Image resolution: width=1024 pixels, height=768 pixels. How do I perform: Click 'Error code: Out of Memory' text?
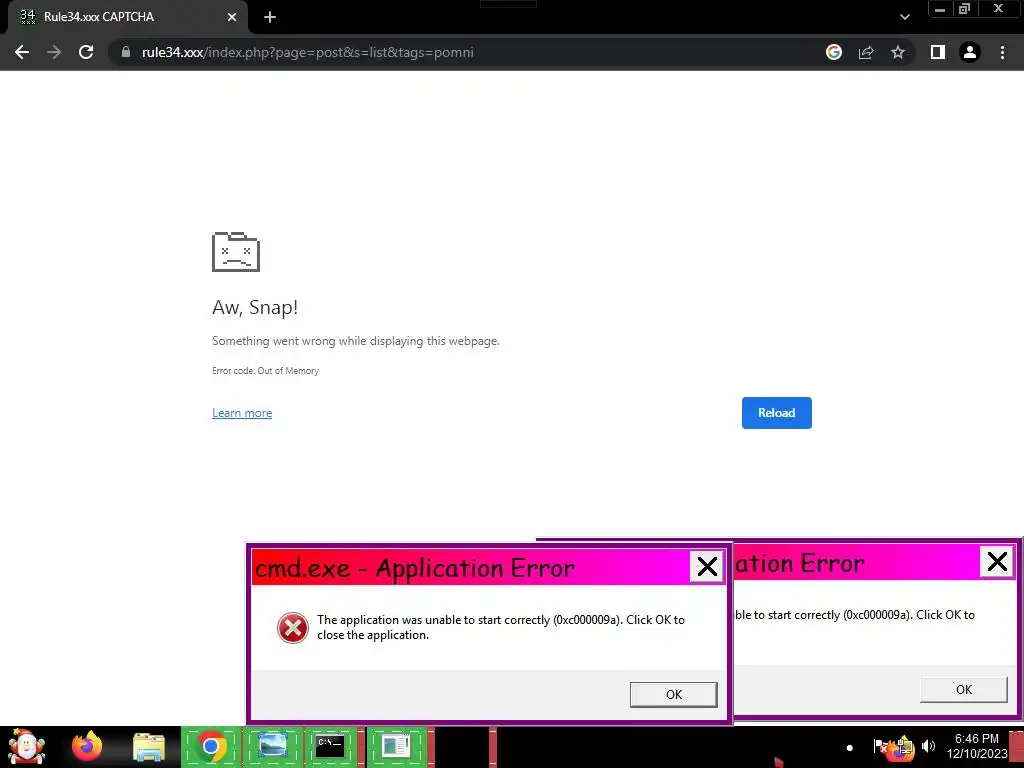265,370
